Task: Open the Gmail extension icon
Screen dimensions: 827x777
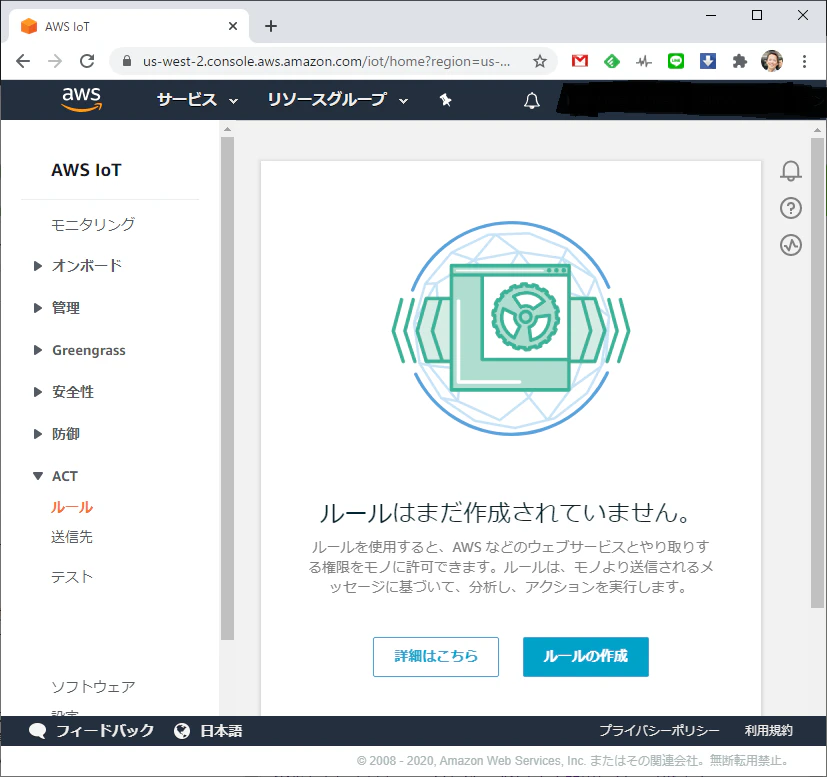Action: [580, 61]
